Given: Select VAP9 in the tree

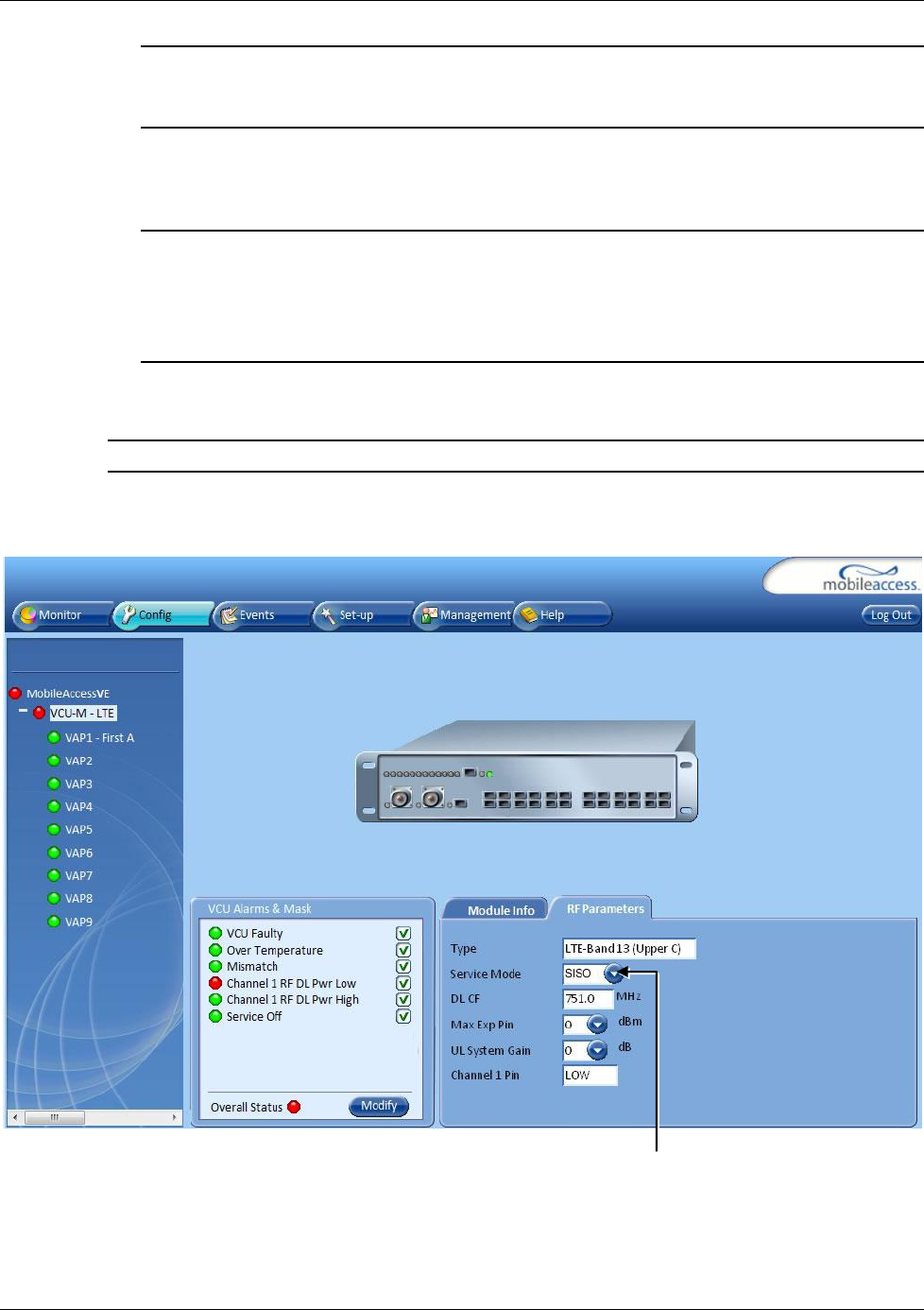Looking at the screenshot, I should [x=78, y=922].
